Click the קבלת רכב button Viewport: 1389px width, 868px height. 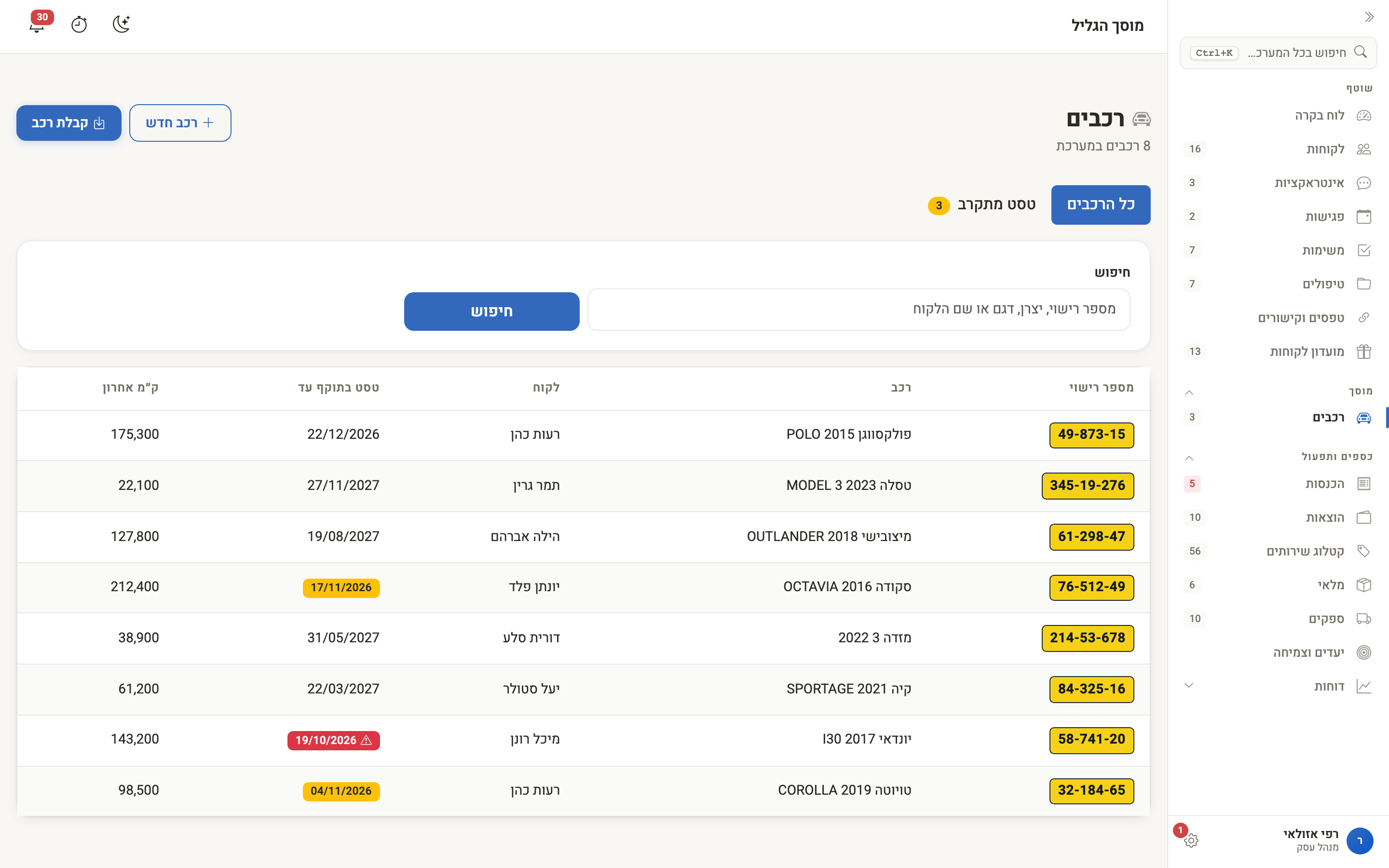point(69,123)
